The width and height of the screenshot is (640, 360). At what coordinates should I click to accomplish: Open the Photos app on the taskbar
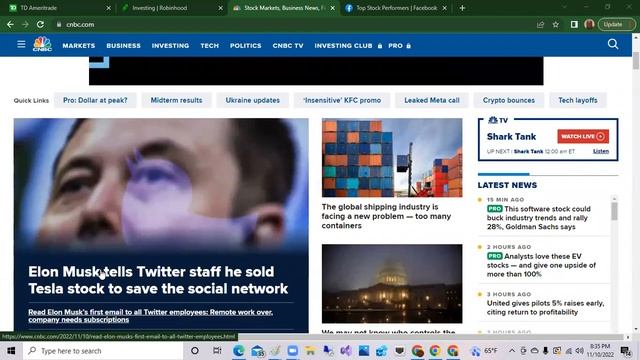click(x=364, y=351)
